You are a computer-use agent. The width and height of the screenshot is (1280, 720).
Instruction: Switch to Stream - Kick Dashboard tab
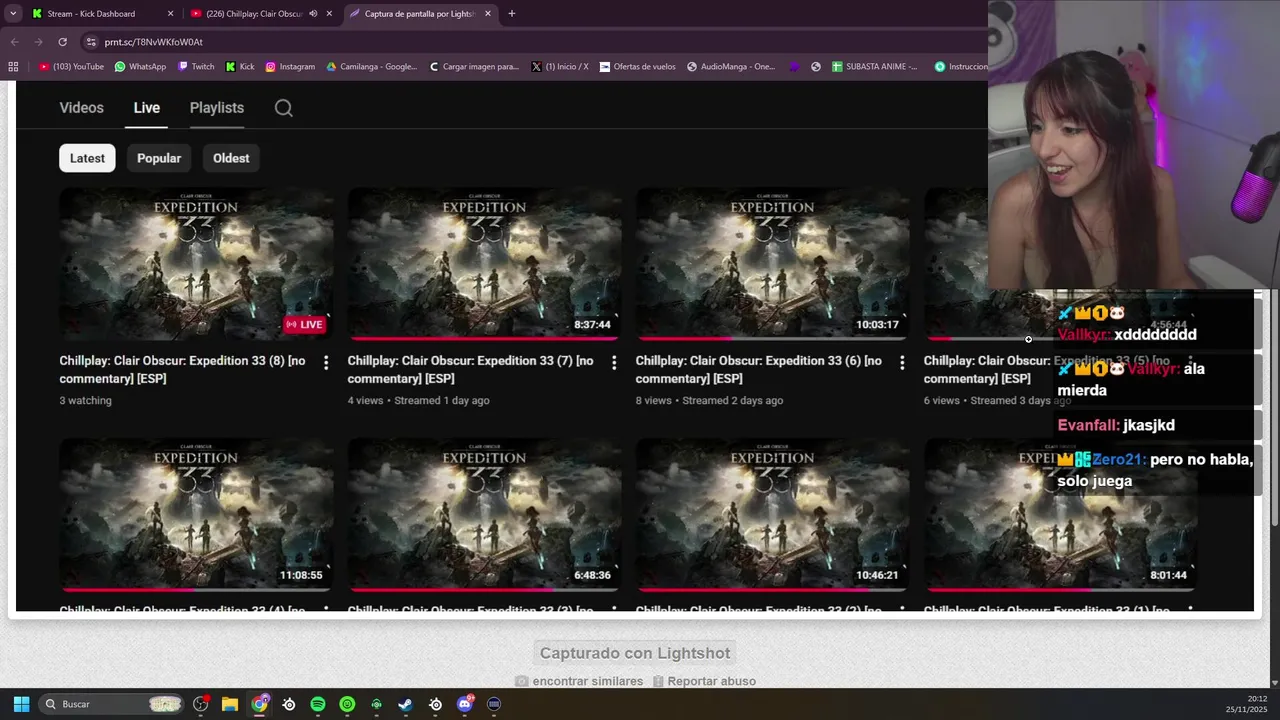(103, 14)
